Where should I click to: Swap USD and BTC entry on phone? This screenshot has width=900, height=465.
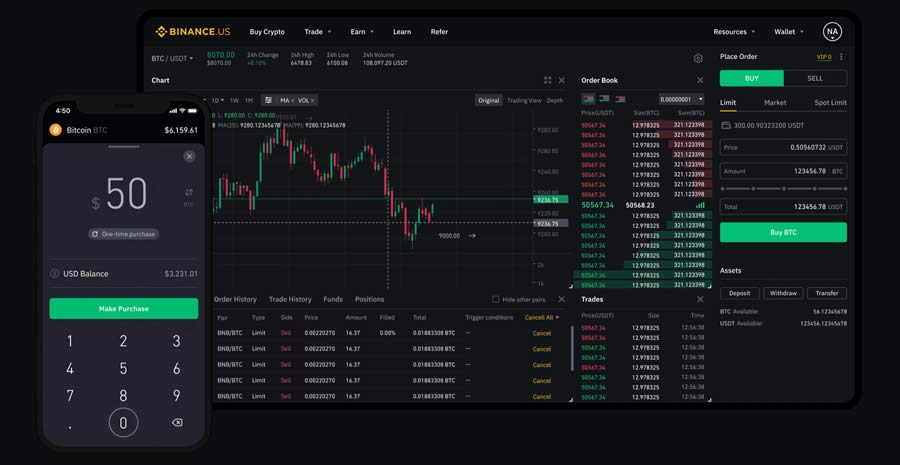point(189,192)
